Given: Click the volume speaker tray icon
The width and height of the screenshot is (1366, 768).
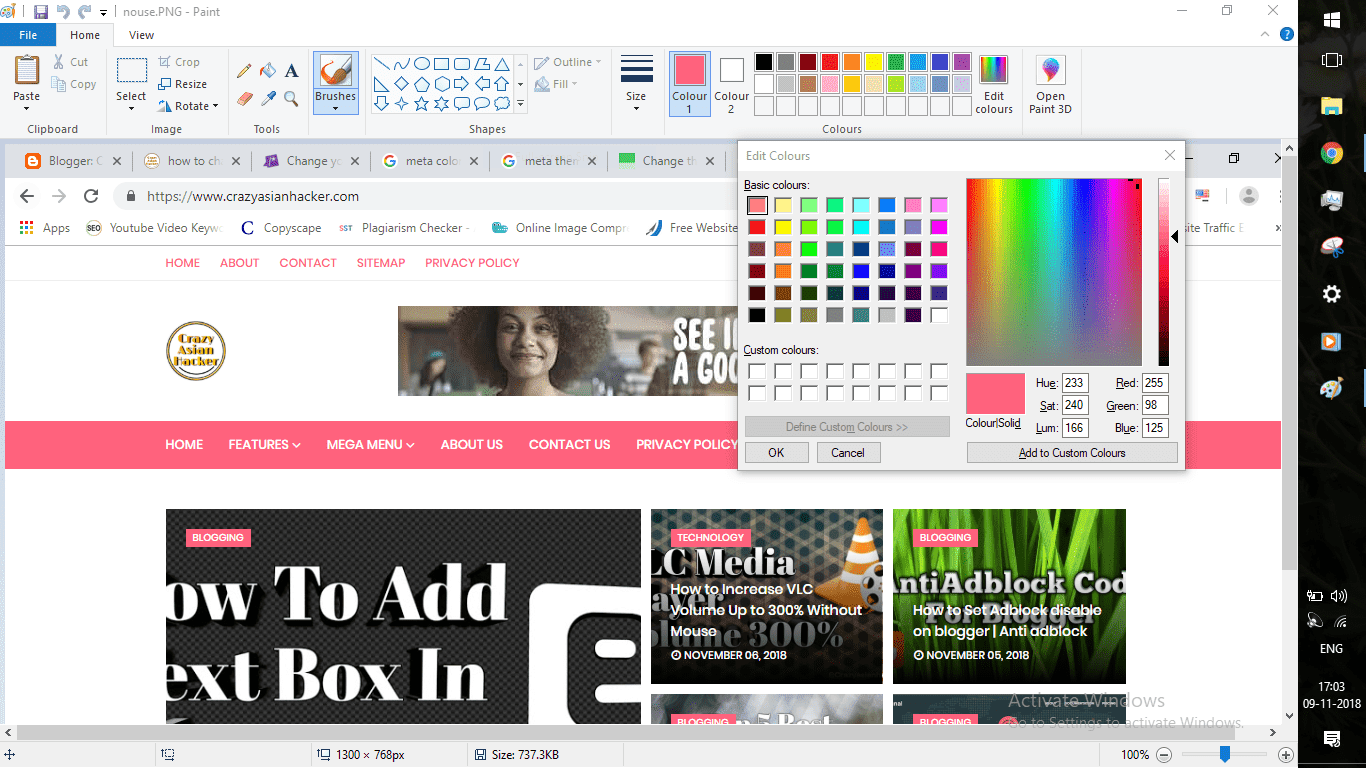Looking at the screenshot, I should (x=1340, y=596).
